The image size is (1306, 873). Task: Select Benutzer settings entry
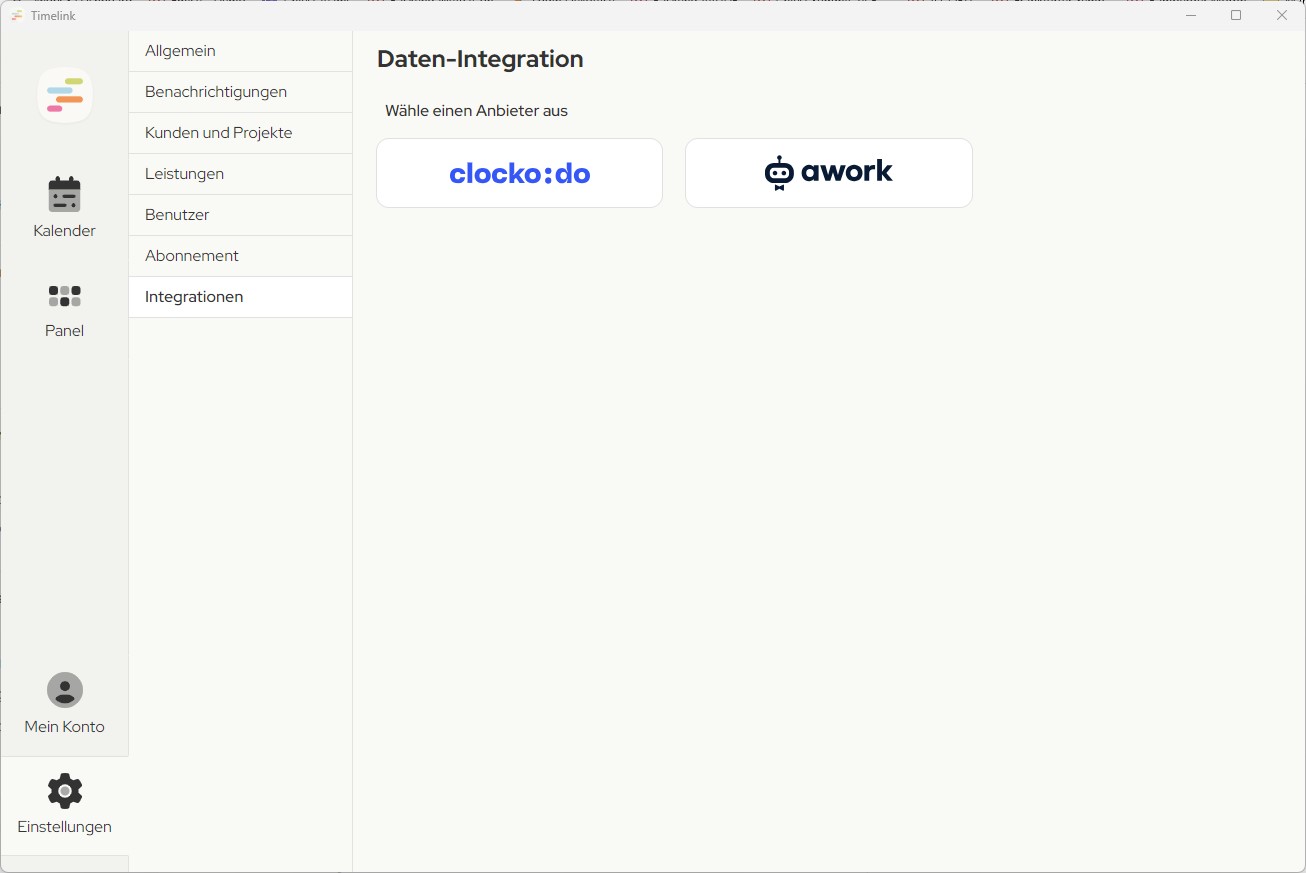click(240, 215)
